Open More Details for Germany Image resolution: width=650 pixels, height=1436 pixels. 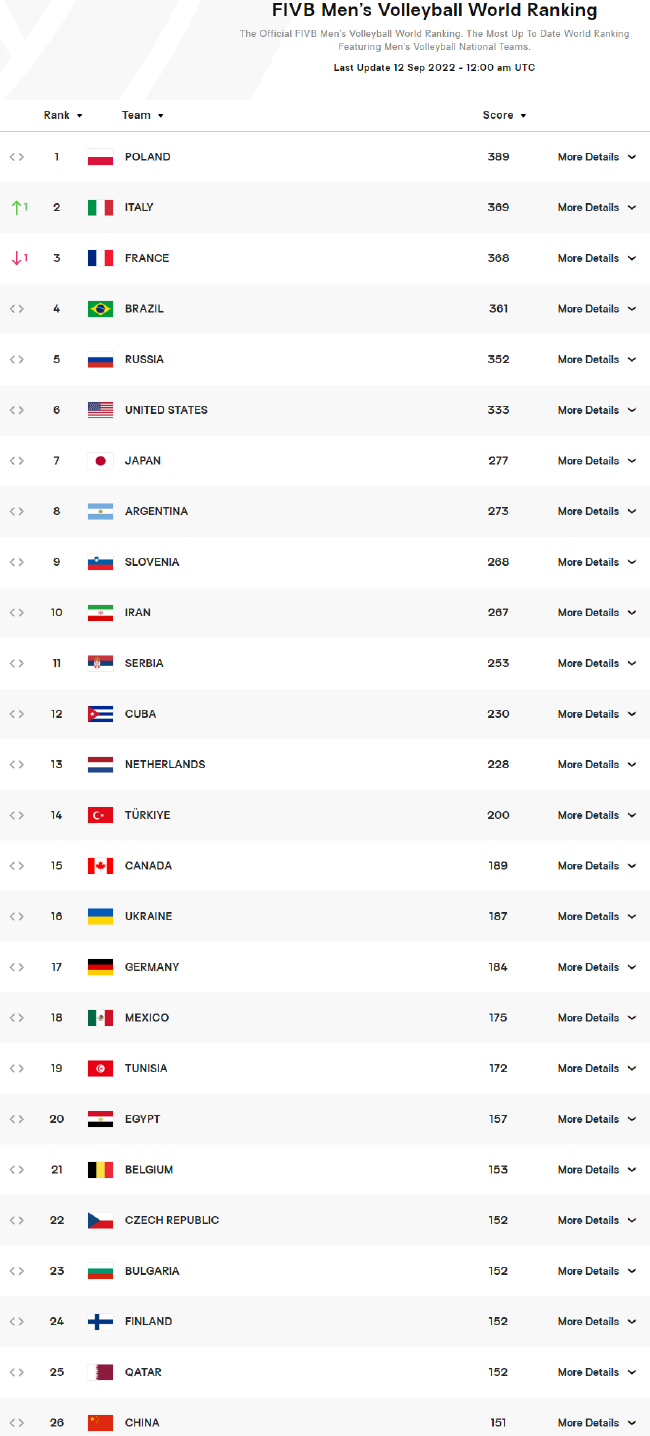596,967
